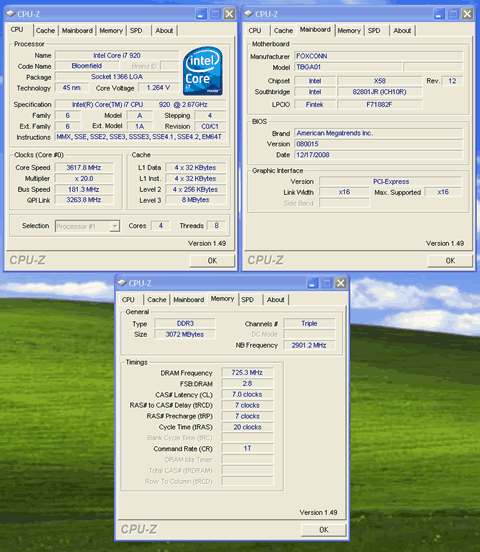Click the Package field Socket 1366 LGA

[117, 77]
